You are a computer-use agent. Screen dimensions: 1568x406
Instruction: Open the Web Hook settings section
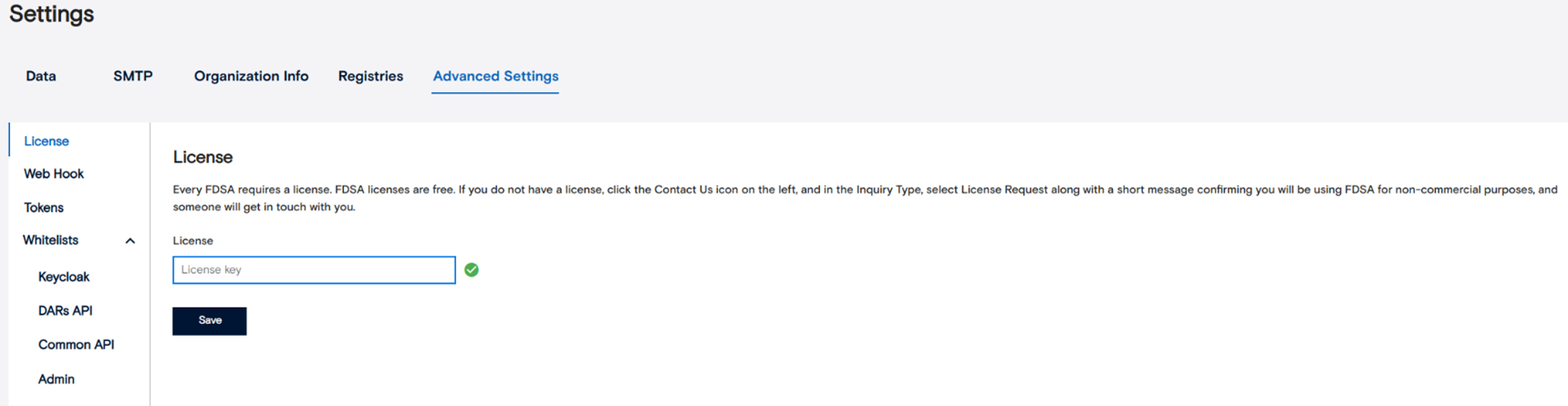[54, 174]
